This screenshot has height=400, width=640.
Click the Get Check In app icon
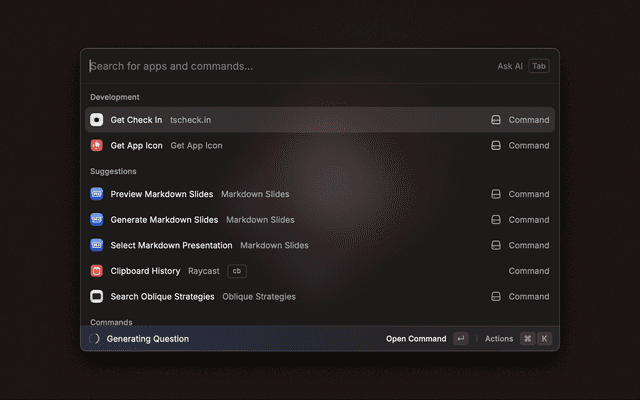click(97, 120)
